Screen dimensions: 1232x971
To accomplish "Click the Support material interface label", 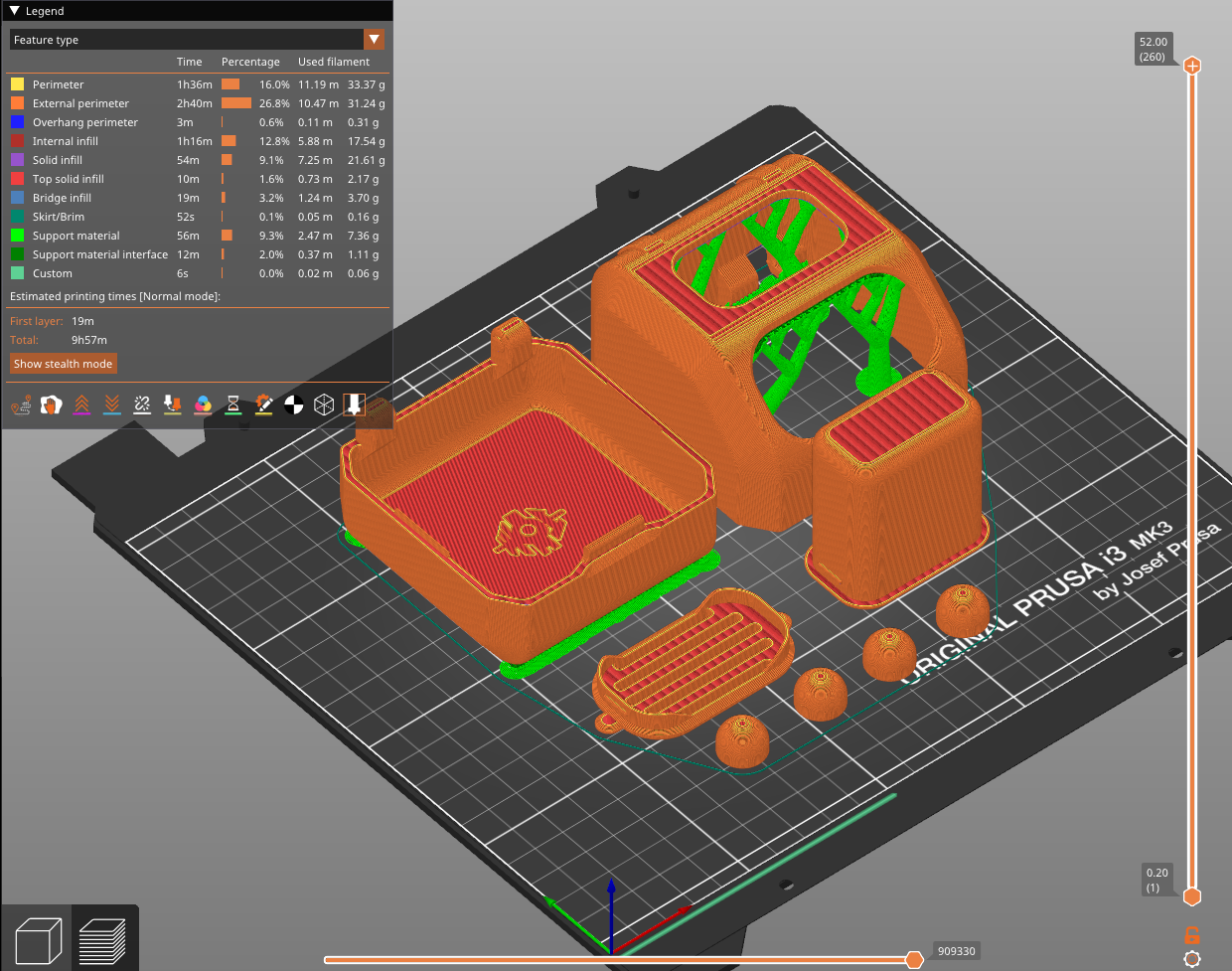I will point(100,254).
